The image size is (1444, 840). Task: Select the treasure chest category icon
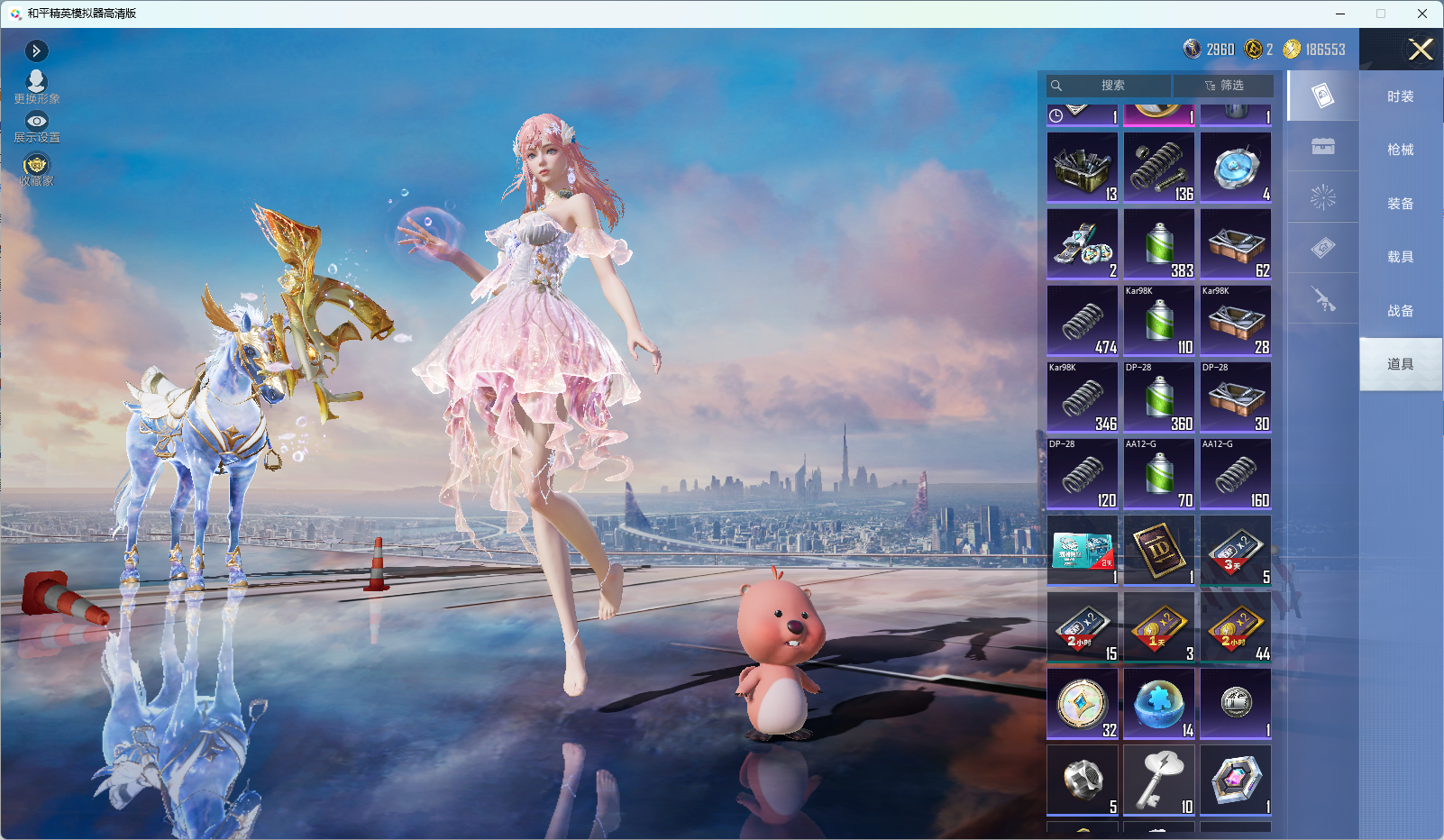pyautogui.click(x=1323, y=147)
